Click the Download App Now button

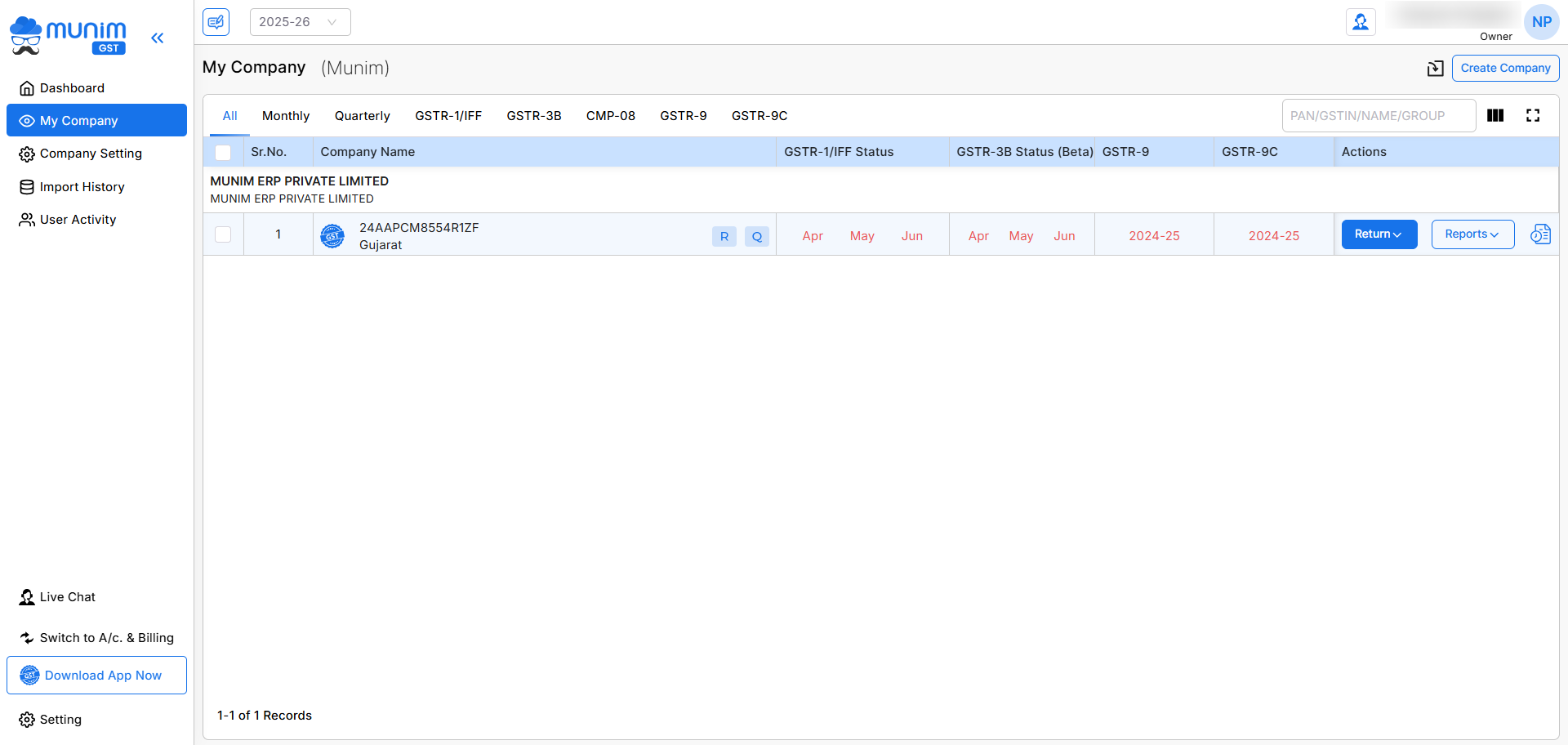coord(96,676)
